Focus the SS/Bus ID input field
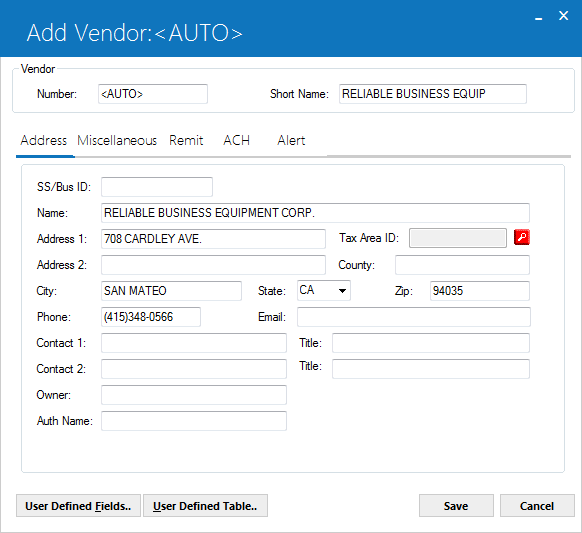Screen dimensions: 582x533 [x=157, y=187]
